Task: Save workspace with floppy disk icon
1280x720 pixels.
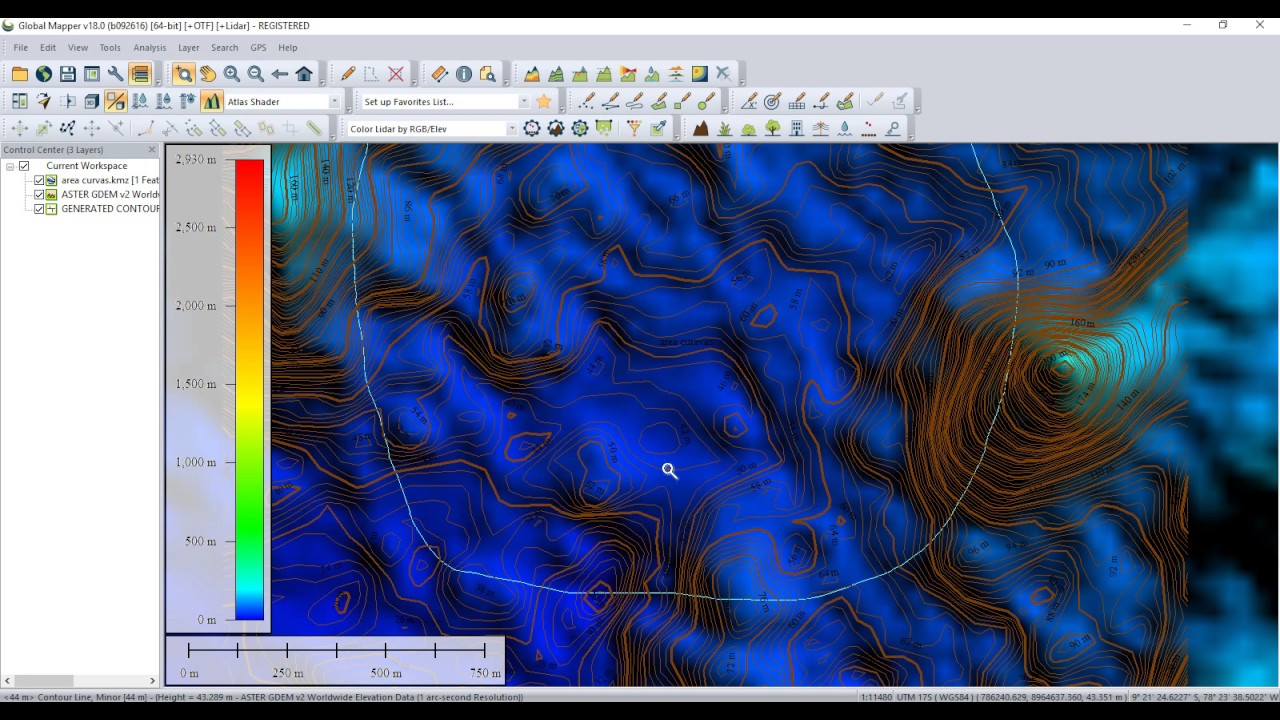Action: pos(68,74)
